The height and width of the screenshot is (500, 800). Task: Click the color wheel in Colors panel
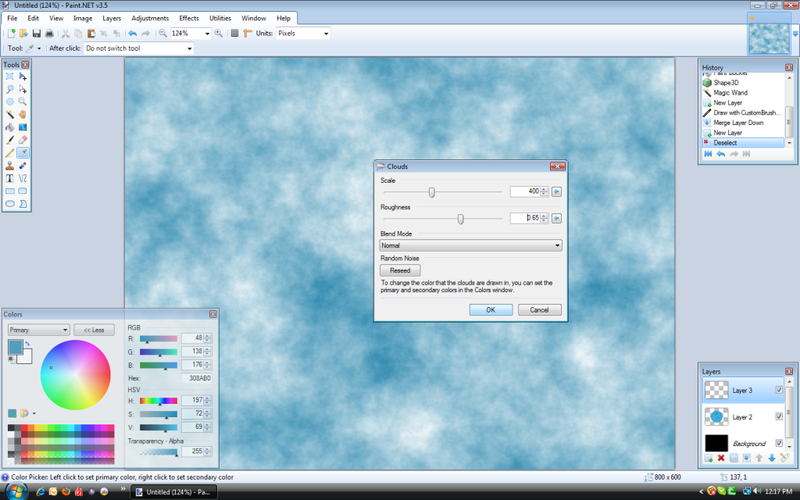(x=76, y=374)
